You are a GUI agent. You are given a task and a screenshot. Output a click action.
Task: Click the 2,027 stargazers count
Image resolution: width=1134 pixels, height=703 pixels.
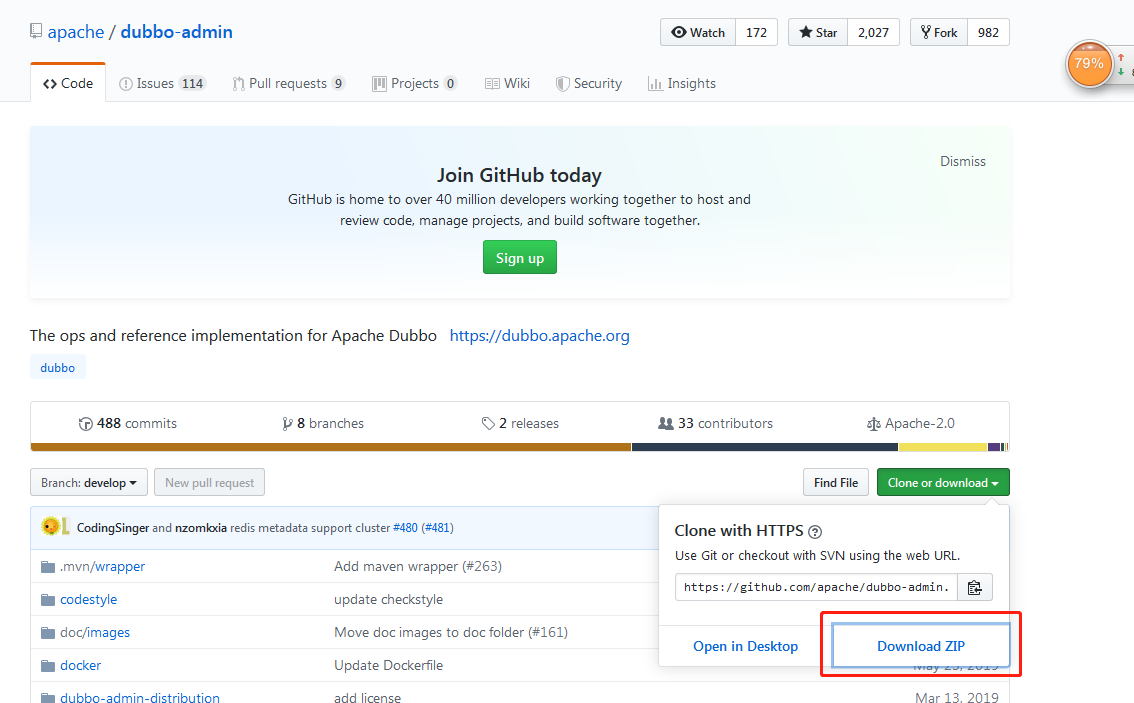874,33
